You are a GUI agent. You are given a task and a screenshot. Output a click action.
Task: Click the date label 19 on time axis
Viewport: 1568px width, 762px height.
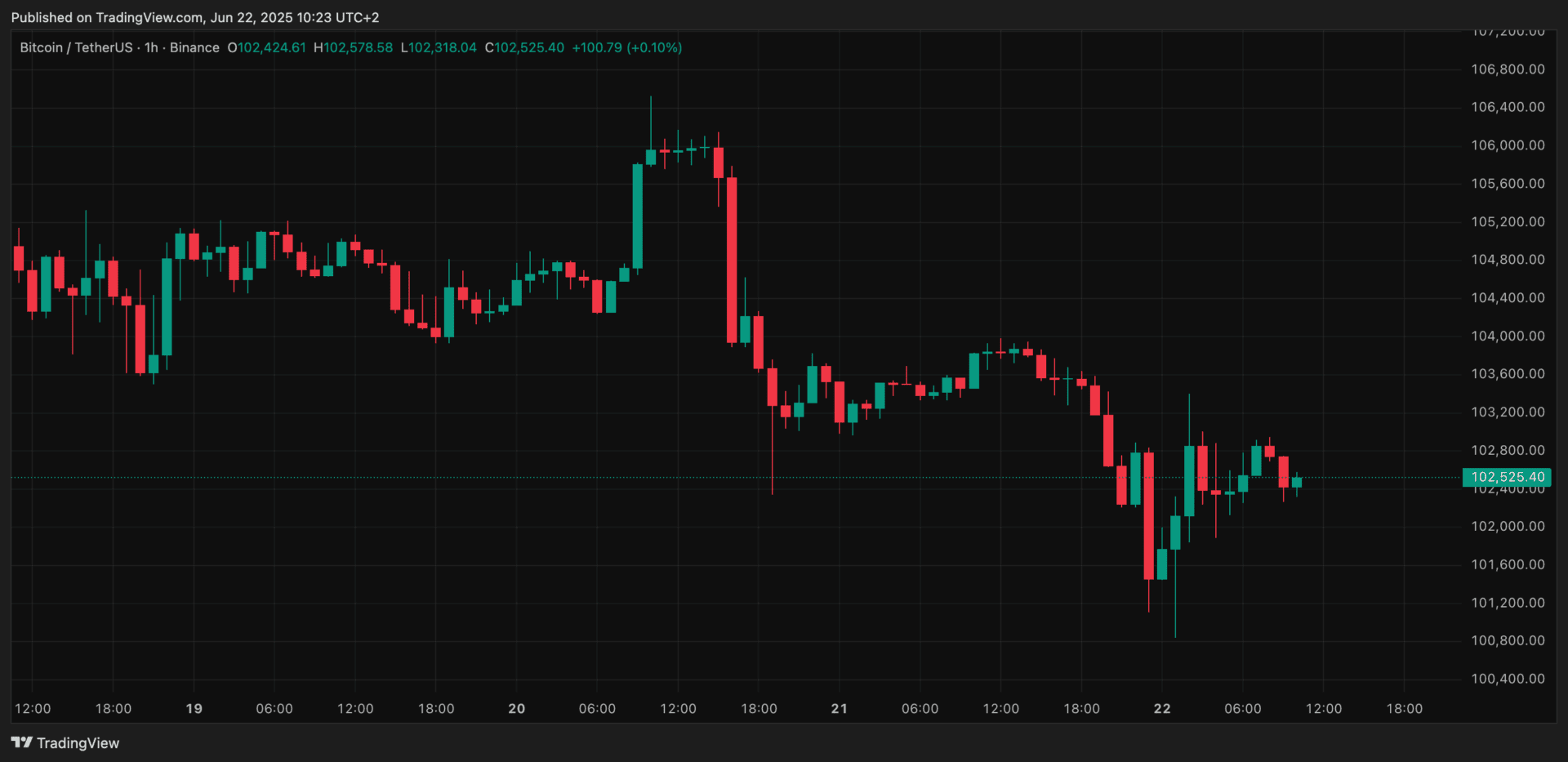194,708
